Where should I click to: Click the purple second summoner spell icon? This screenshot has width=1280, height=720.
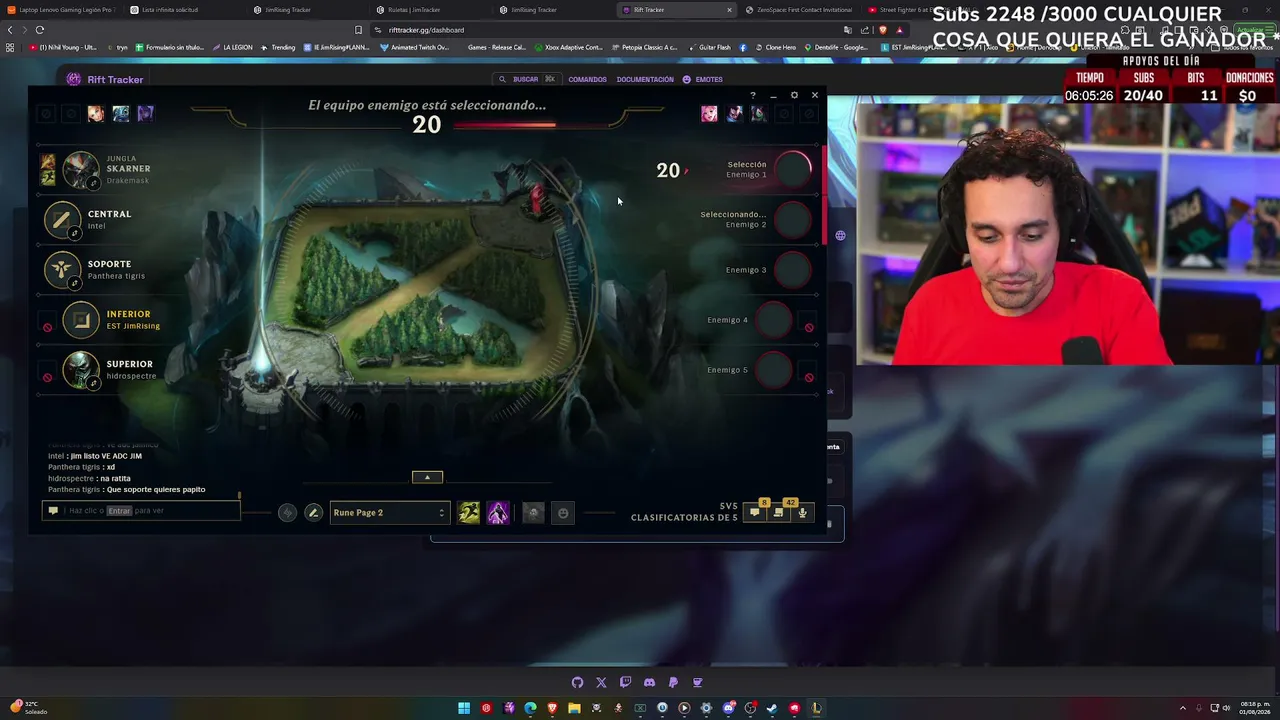pyautogui.click(x=498, y=513)
